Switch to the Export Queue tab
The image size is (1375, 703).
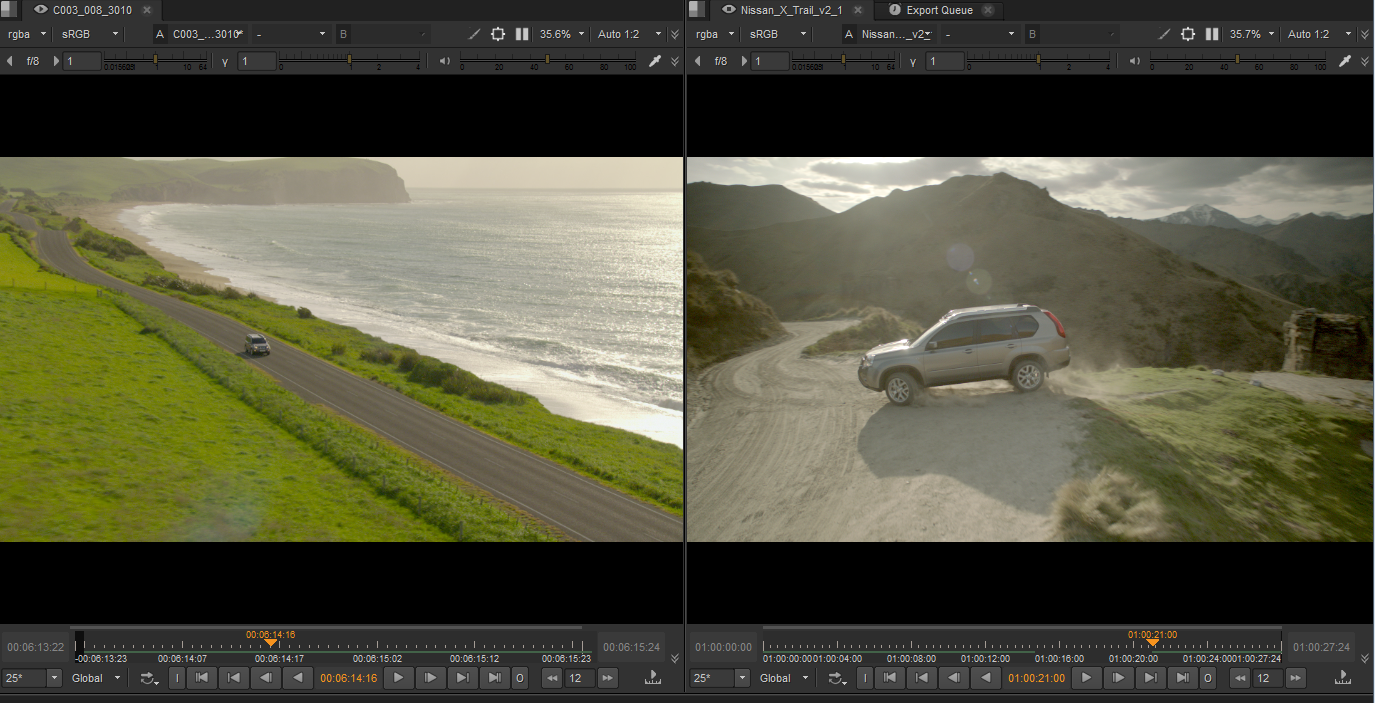(x=938, y=10)
